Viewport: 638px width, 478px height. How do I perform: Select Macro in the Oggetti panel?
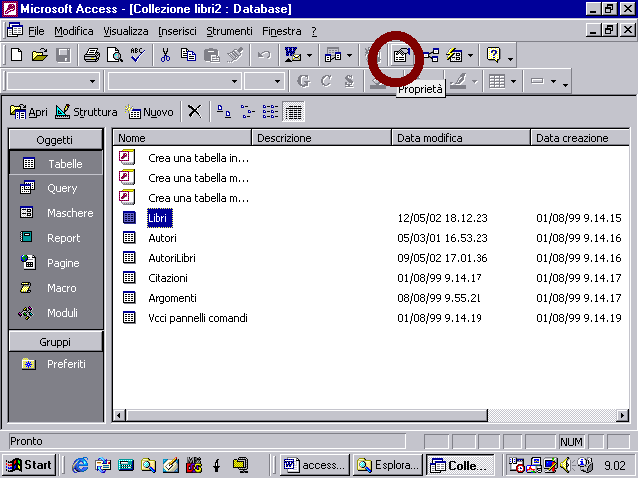click(x=55, y=288)
